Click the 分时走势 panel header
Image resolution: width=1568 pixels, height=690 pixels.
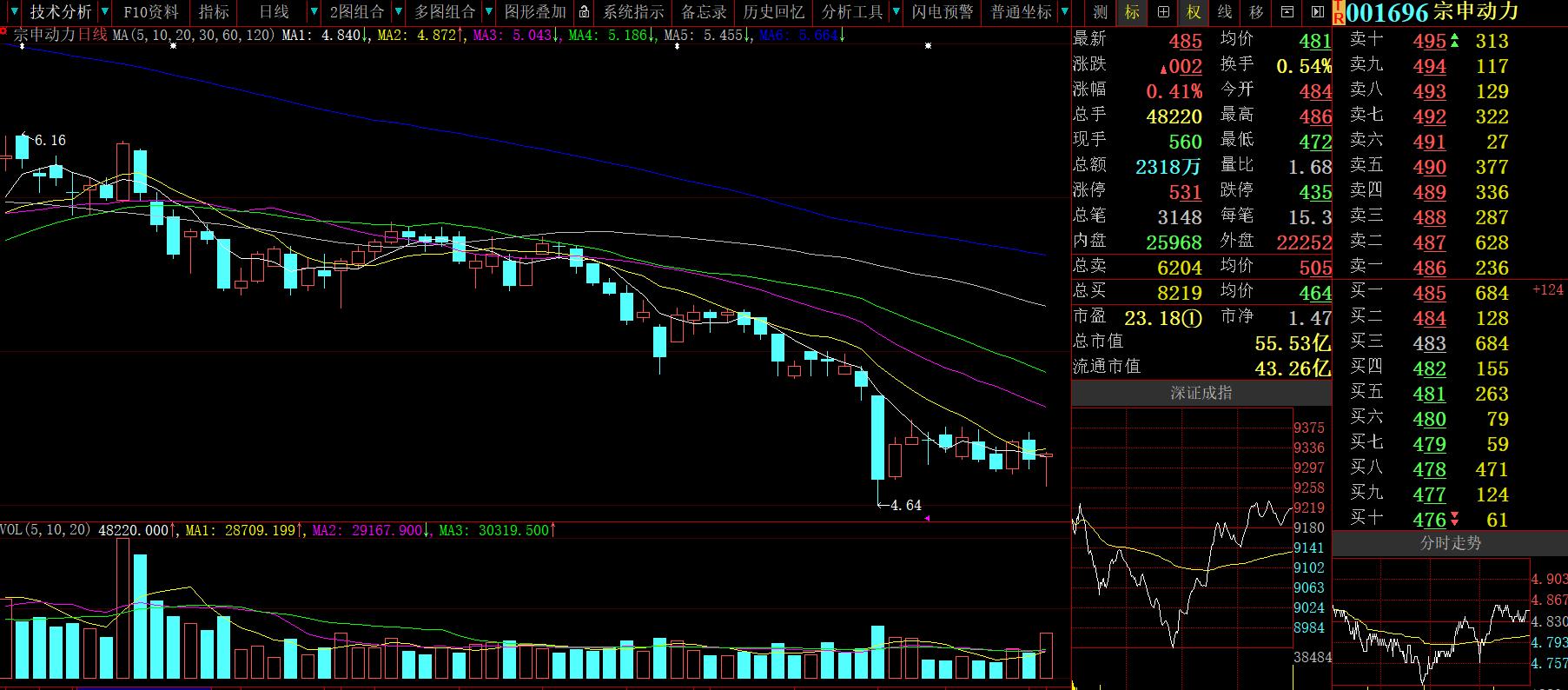pyautogui.click(x=1450, y=543)
